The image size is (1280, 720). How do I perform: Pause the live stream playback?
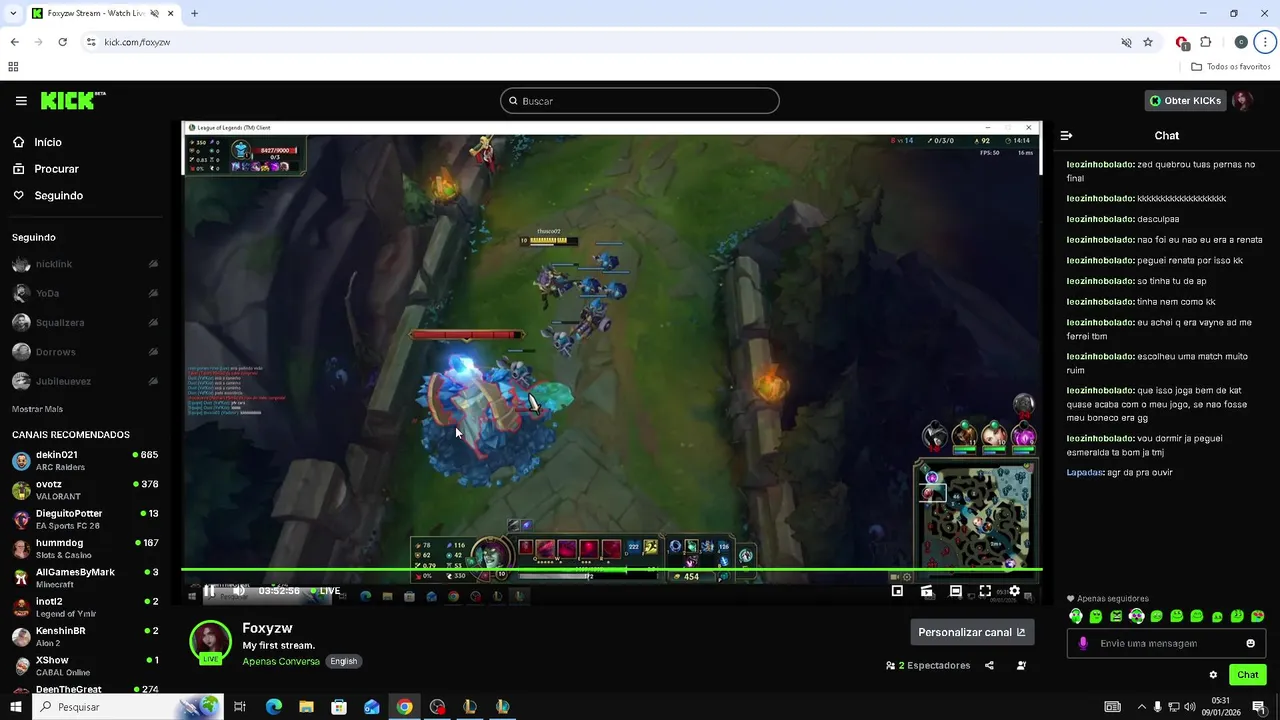click(x=209, y=591)
